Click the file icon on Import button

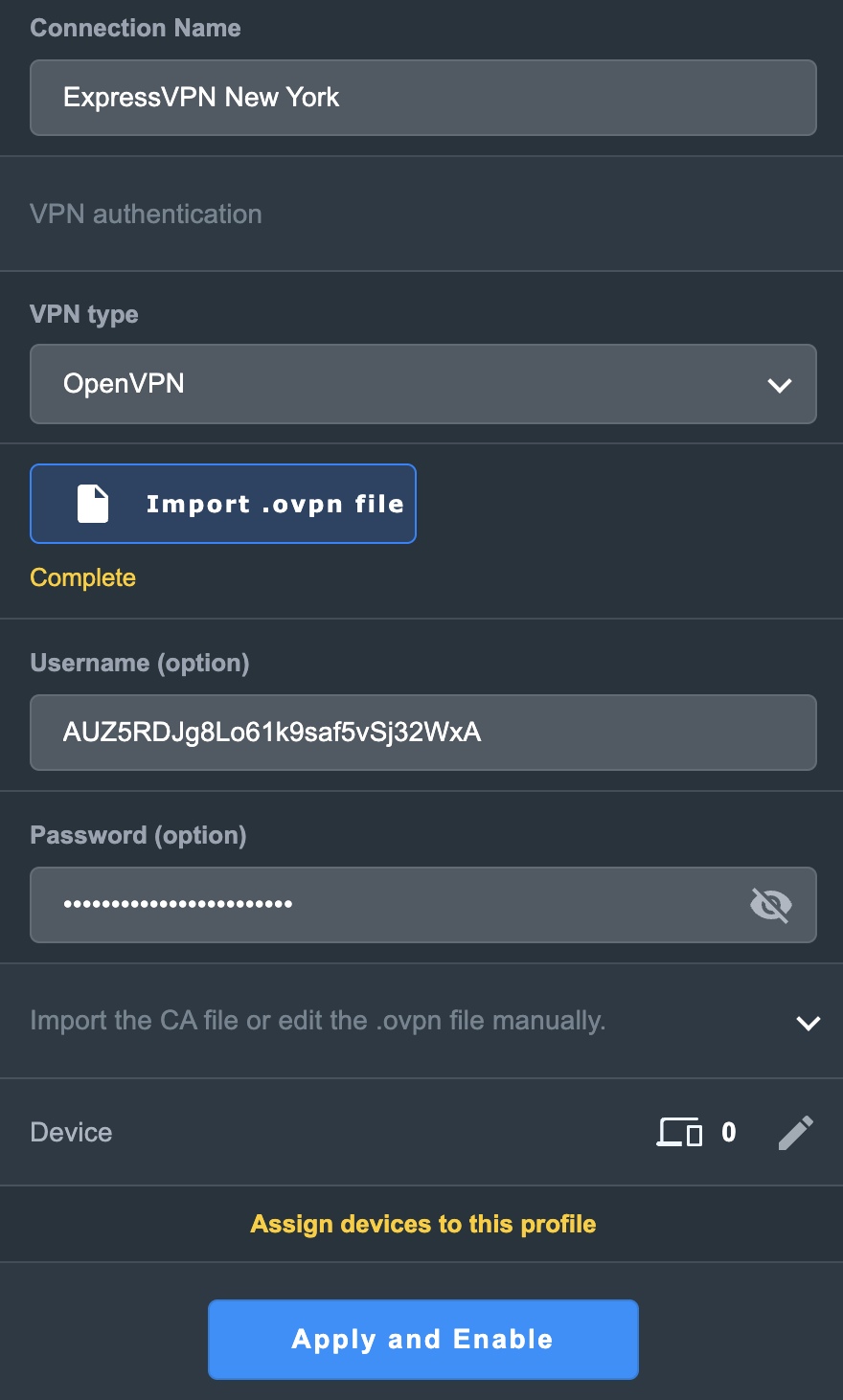[93, 504]
